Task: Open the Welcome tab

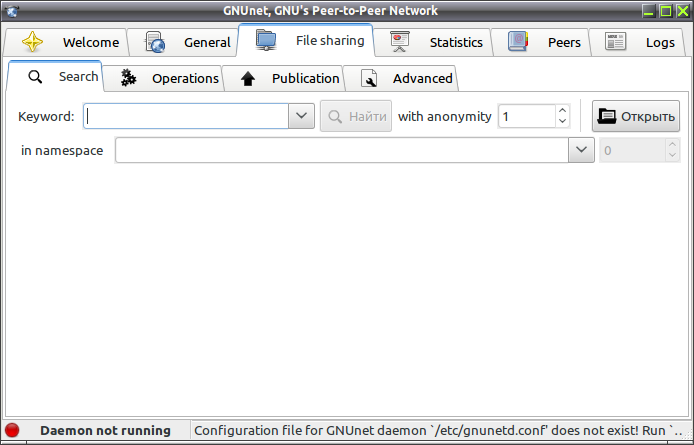Action: (x=66, y=42)
